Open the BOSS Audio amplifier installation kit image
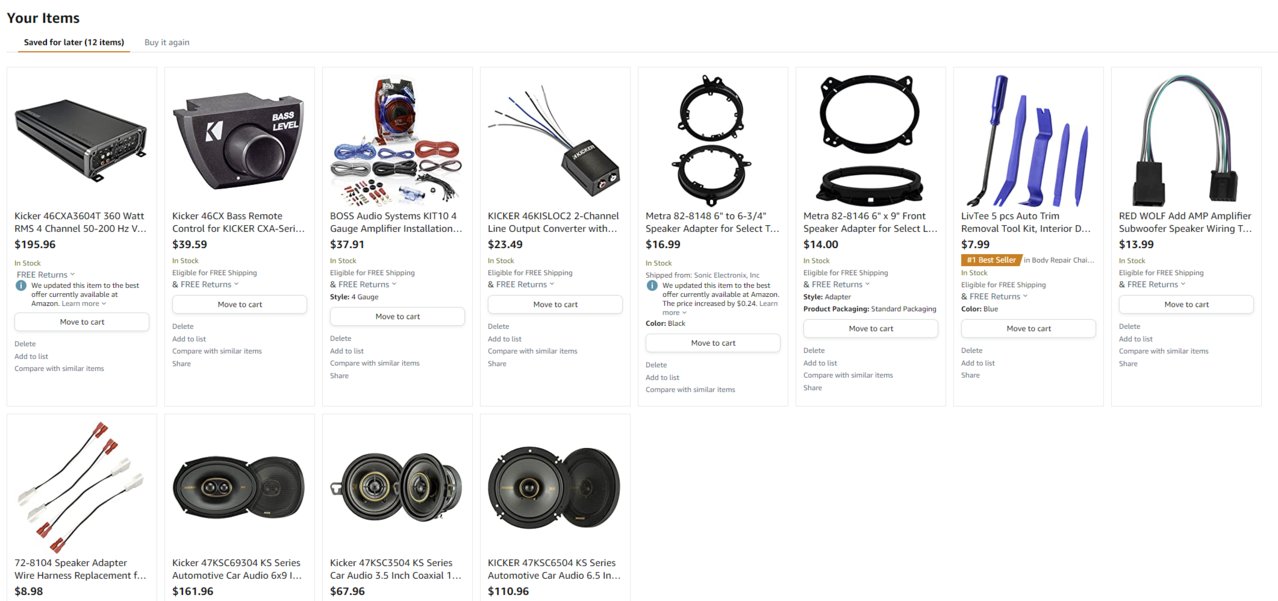Viewport: 1278px width, 601px height. tap(398, 139)
